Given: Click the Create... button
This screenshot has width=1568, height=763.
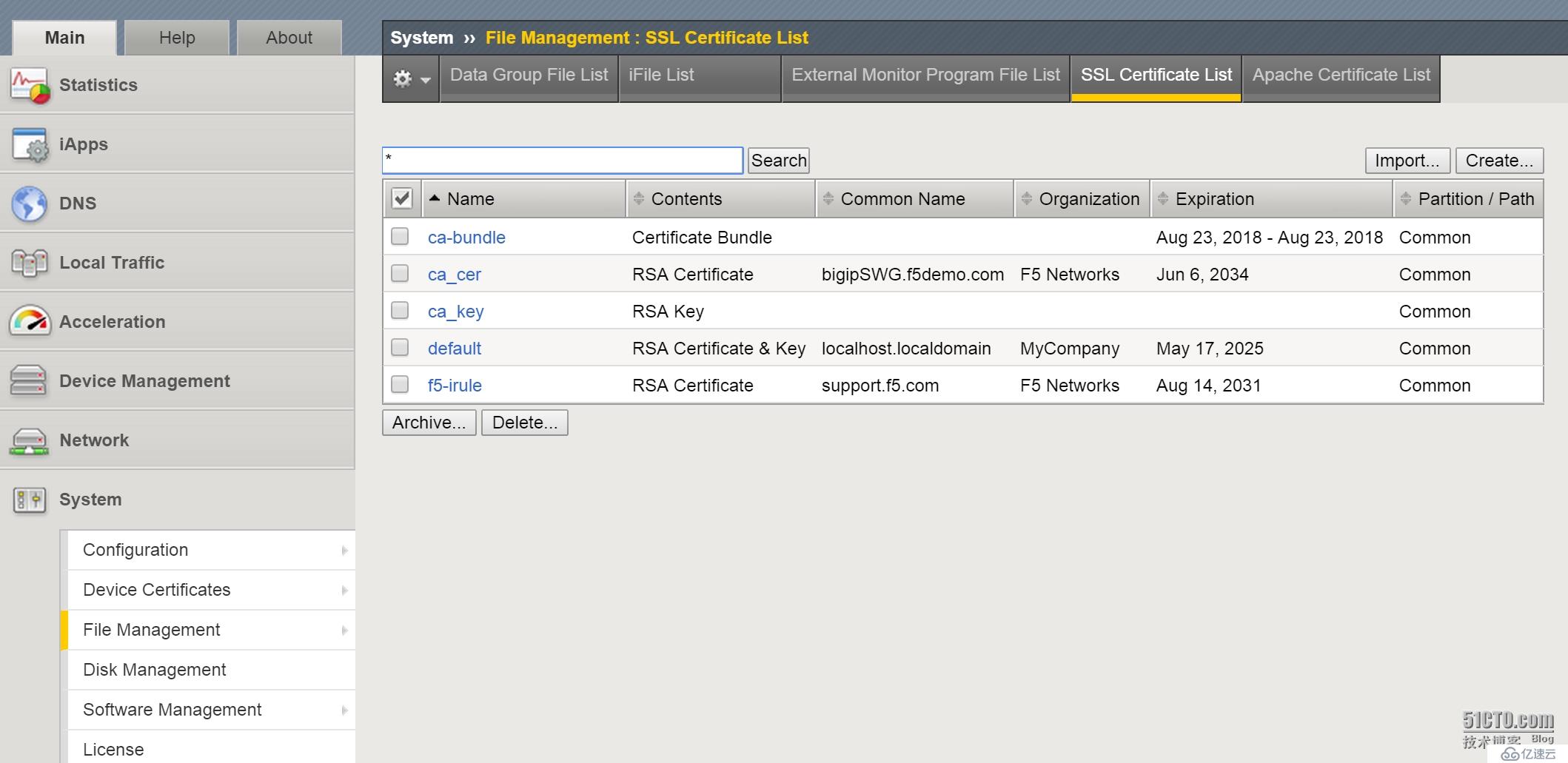Looking at the screenshot, I should click(x=1499, y=161).
